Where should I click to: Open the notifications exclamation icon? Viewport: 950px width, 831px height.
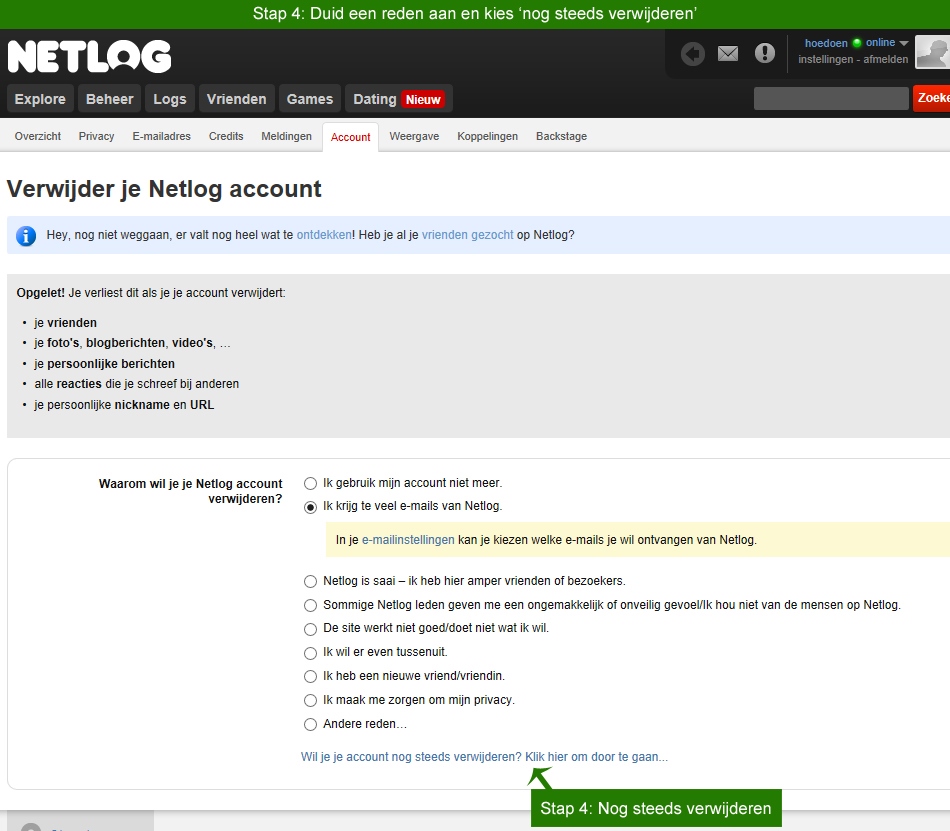click(x=765, y=53)
